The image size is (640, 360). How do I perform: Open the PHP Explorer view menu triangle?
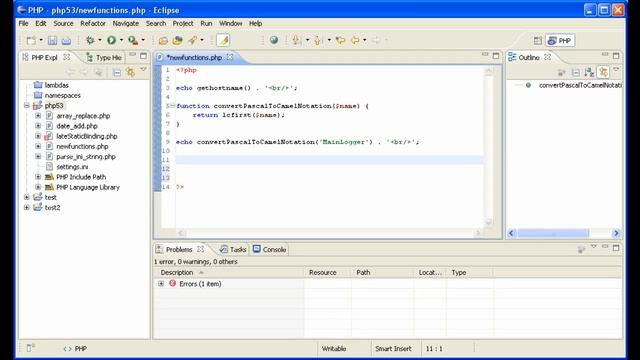click(143, 70)
